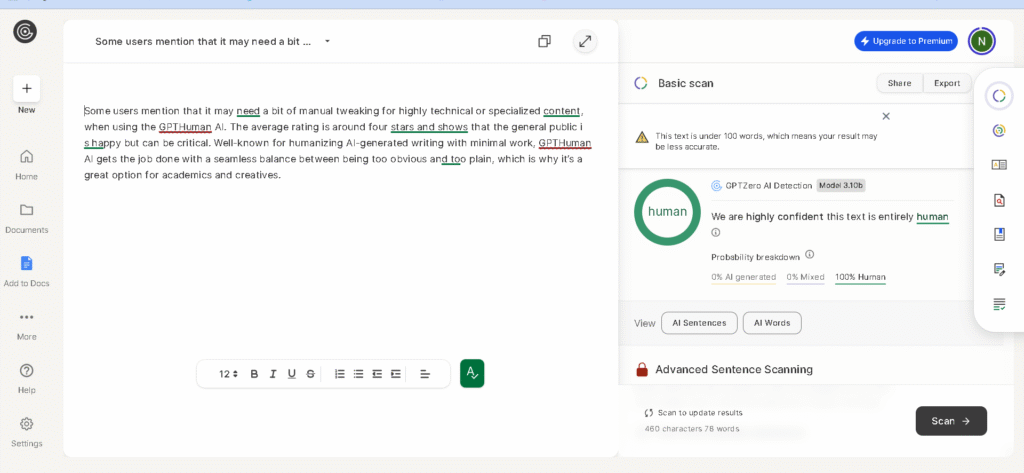Insert a numbered list
Screen dimensions: 1024x473
pyautogui.click(x=339, y=374)
